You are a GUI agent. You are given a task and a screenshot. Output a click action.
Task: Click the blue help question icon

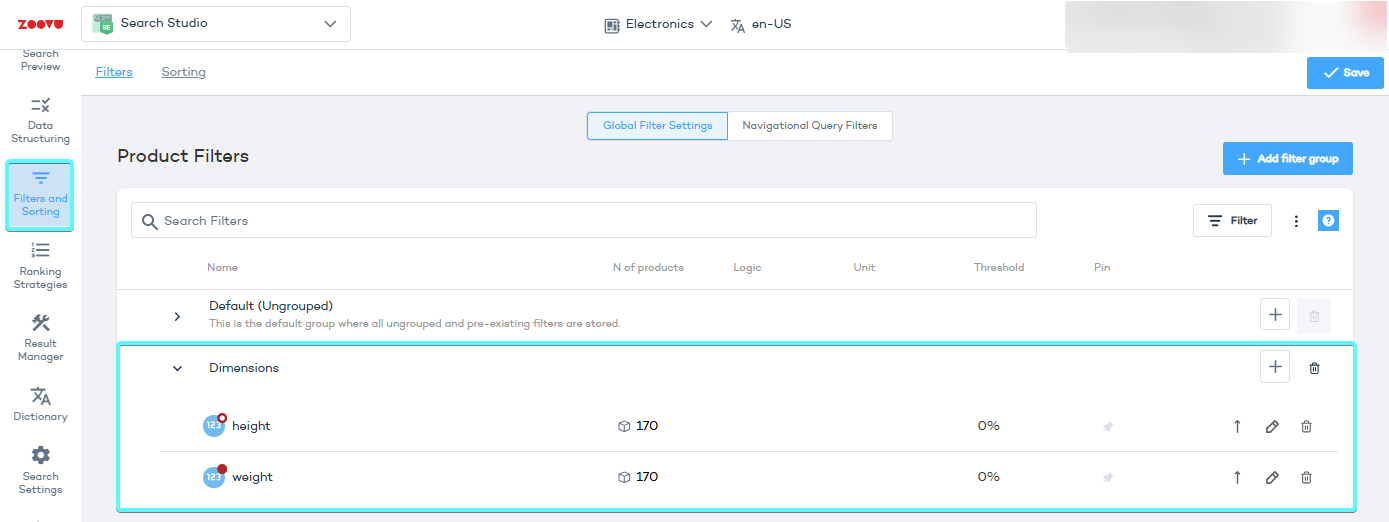(x=1328, y=221)
